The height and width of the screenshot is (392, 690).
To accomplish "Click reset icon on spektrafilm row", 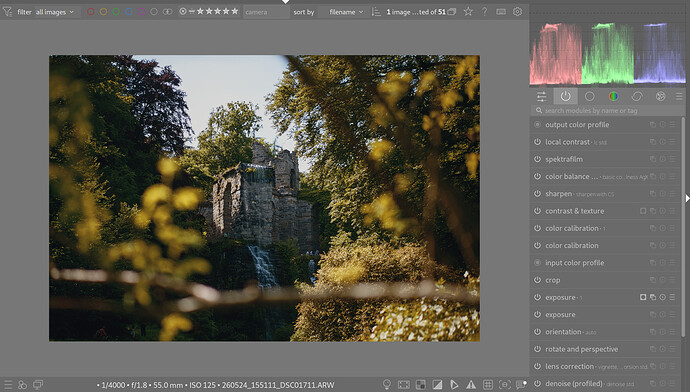I will click(663, 159).
